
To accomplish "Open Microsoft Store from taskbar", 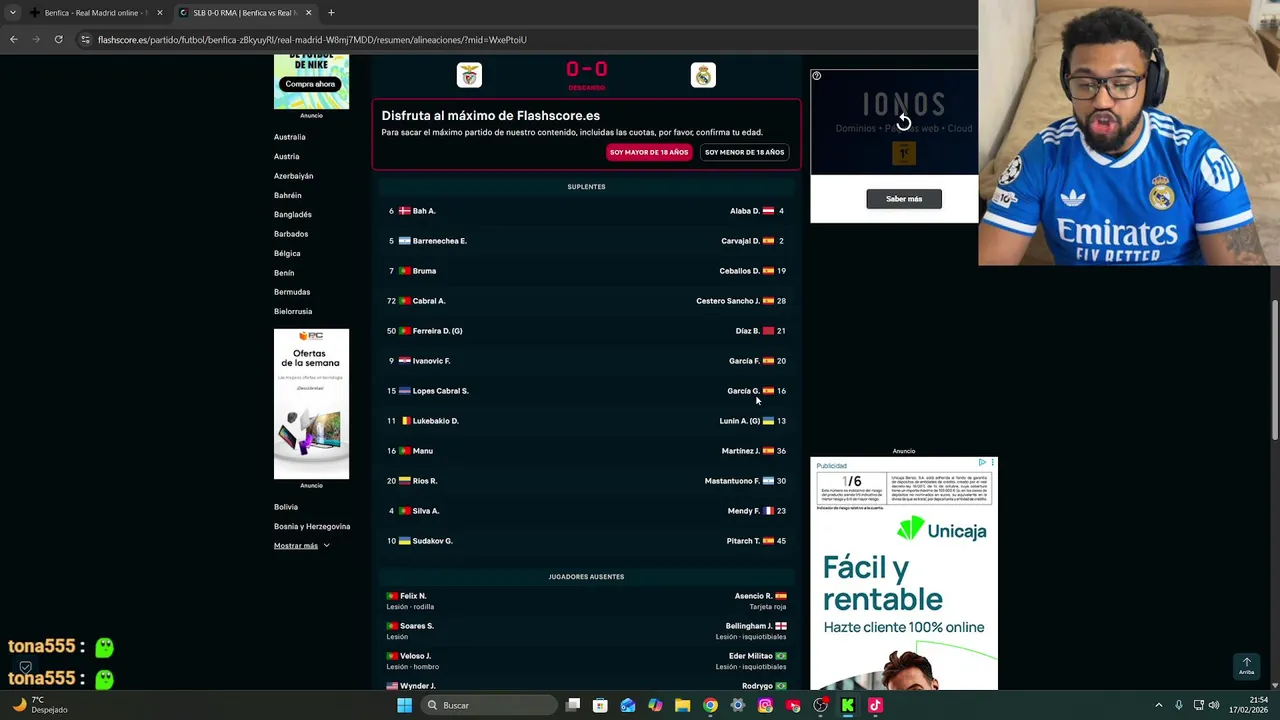I will click(x=600, y=705).
